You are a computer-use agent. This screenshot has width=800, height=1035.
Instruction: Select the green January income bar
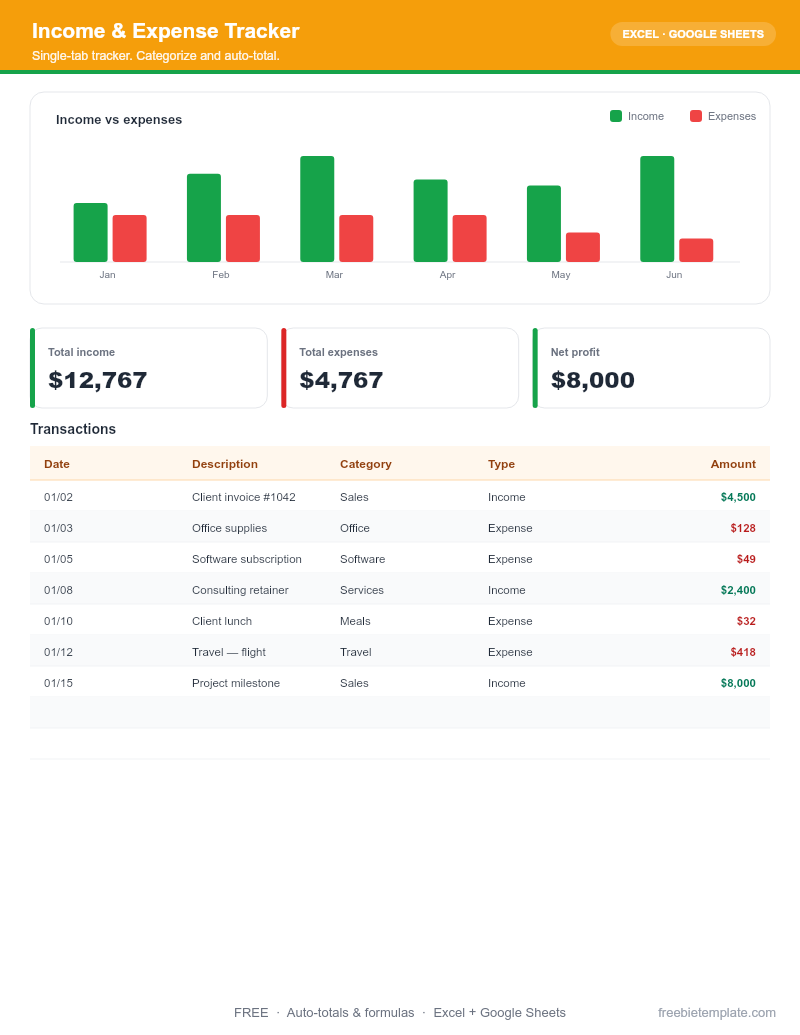pos(90,232)
